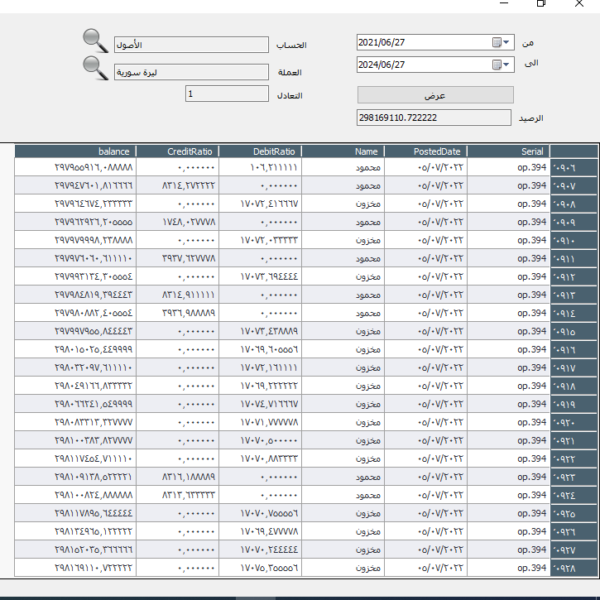Select row header ٠٩١٣

pyautogui.click(x=574, y=295)
